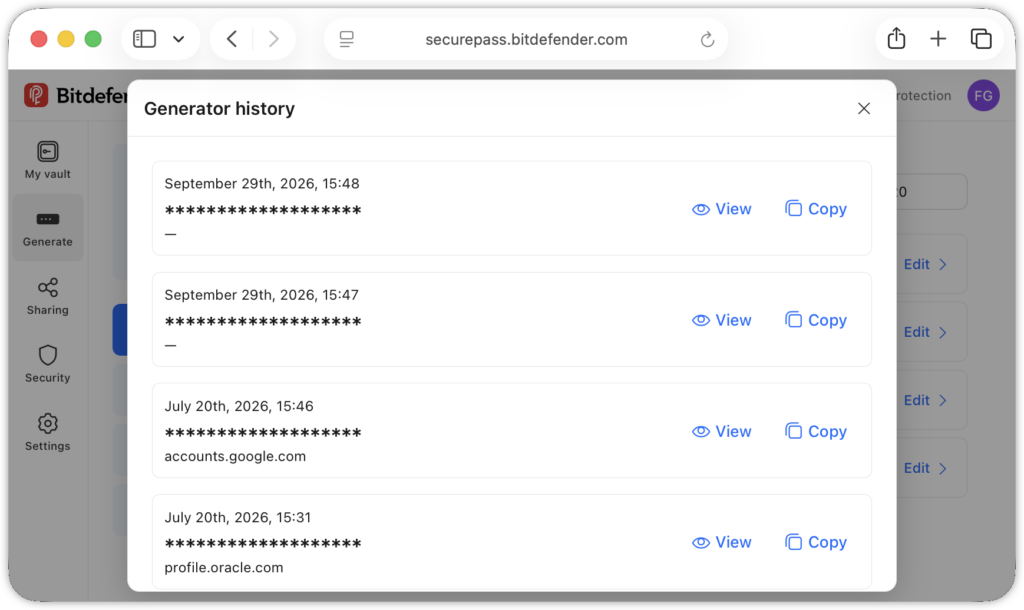Open the Safari Share menu

tap(896, 39)
